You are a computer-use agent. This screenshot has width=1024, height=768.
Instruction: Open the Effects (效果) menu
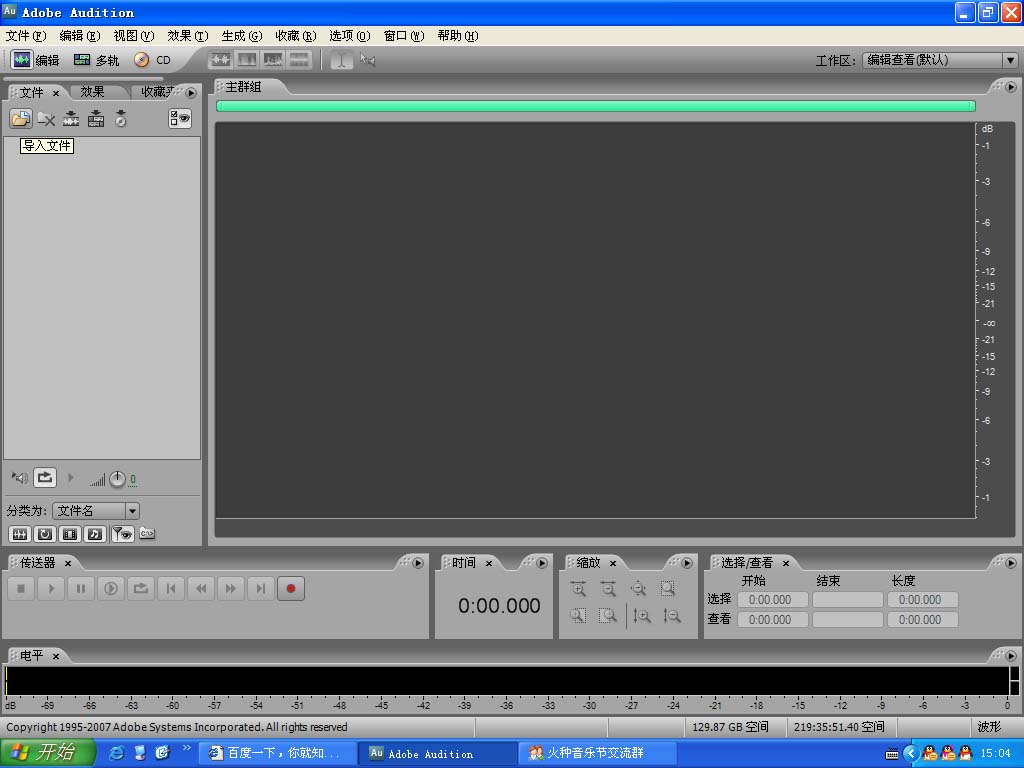click(x=188, y=36)
